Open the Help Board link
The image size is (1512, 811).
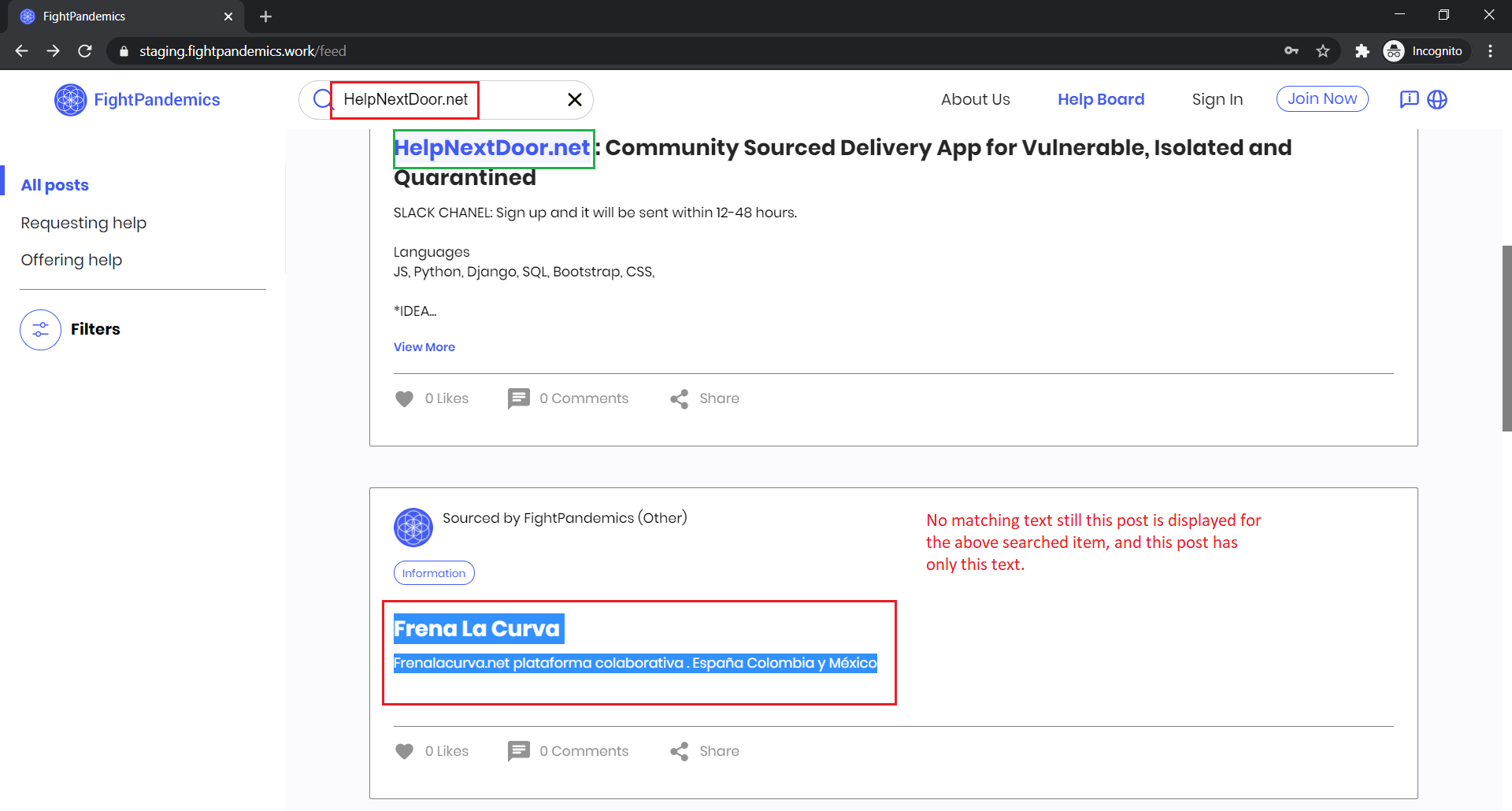pyautogui.click(x=1101, y=99)
